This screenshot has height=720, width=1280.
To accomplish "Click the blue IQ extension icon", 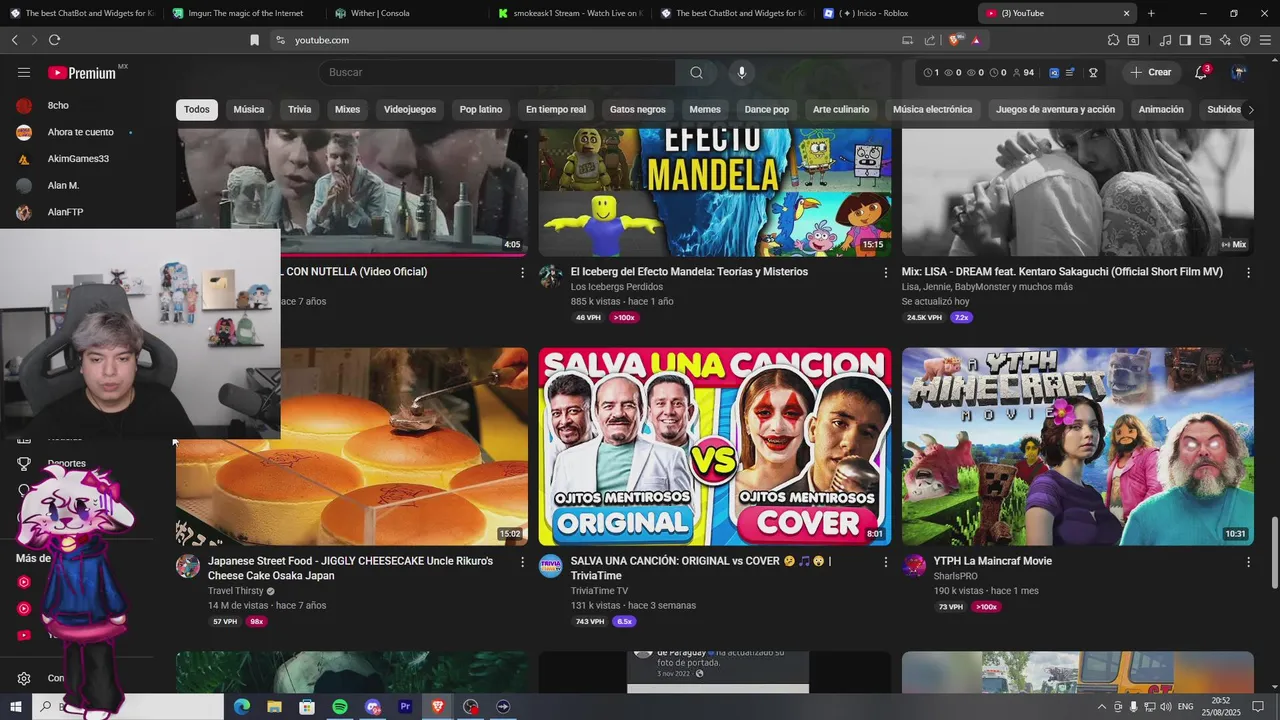I will (x=1054, y=72).
